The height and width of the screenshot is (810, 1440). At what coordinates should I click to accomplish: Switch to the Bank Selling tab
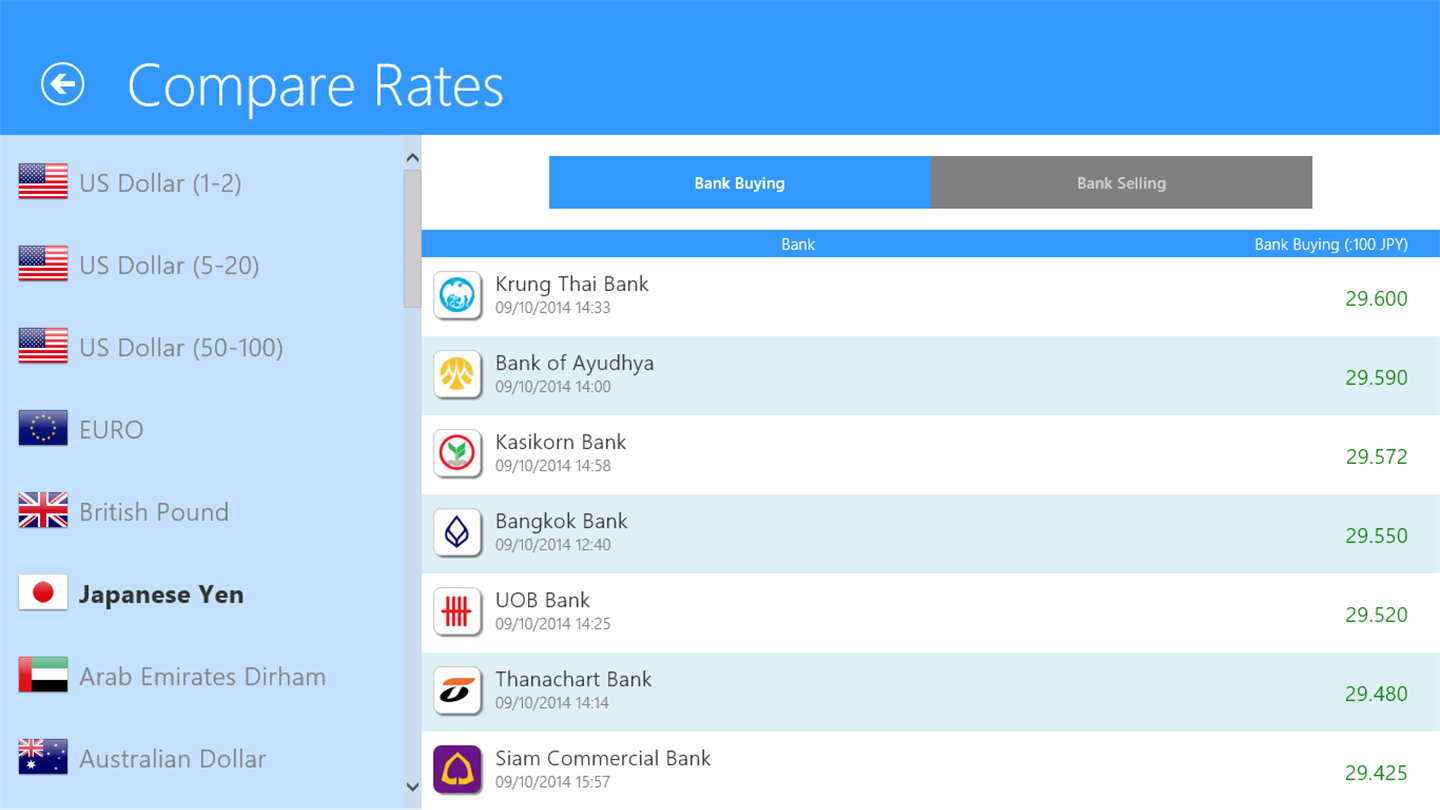[x=1121, y=183]
